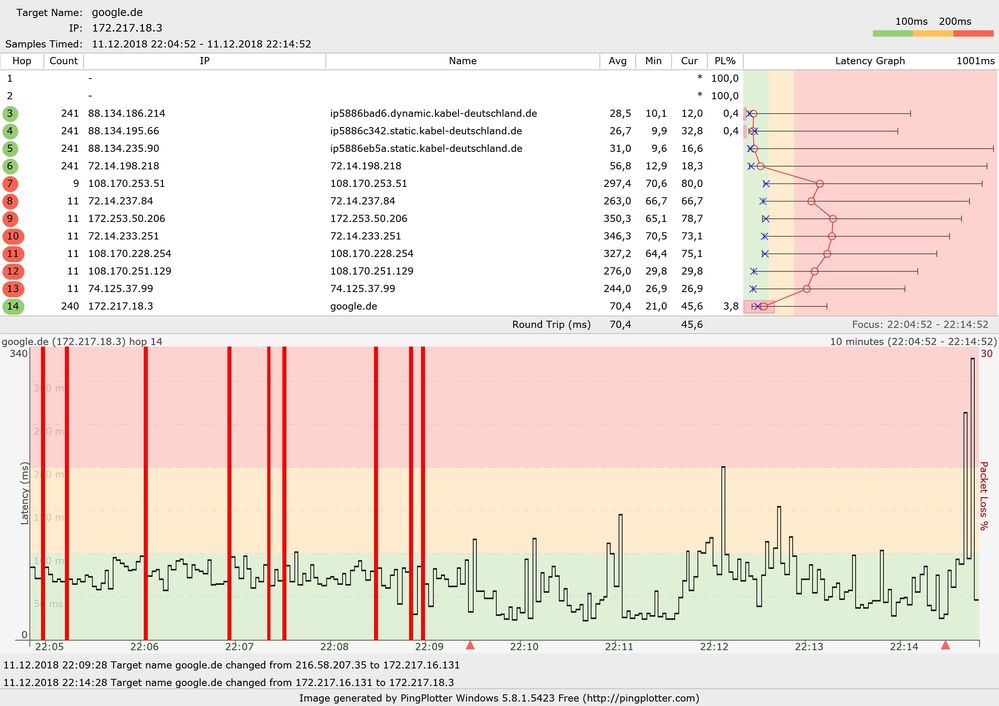Screen dimensions: 999x706
Task: Click the green hop 14 indicator circle
Action: (x=9, y=306)
